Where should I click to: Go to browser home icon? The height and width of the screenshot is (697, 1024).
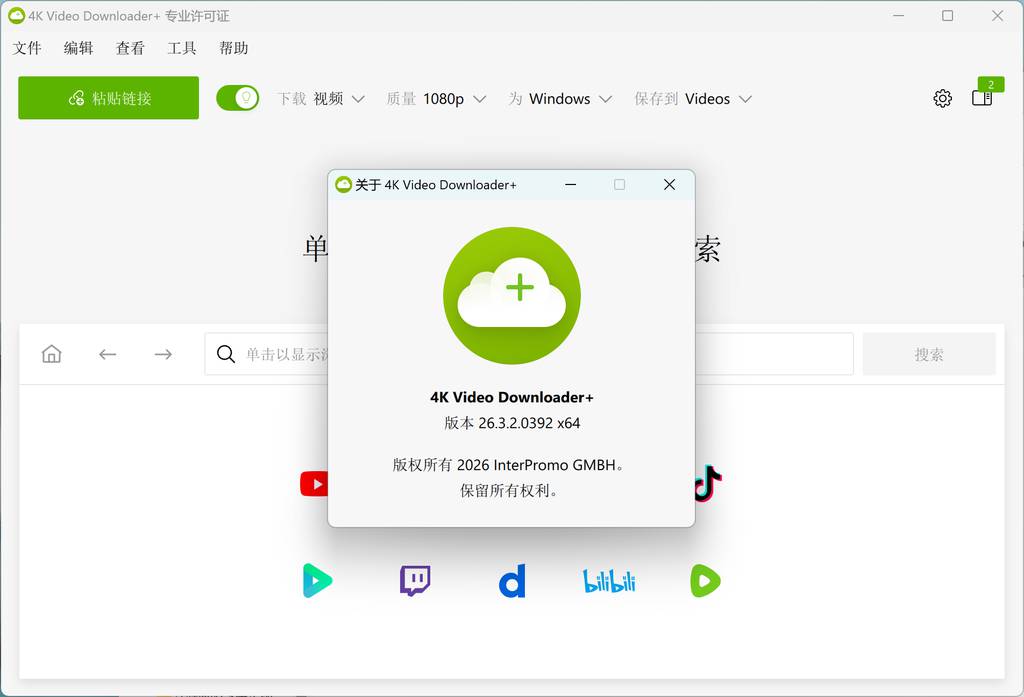(52, 354)
